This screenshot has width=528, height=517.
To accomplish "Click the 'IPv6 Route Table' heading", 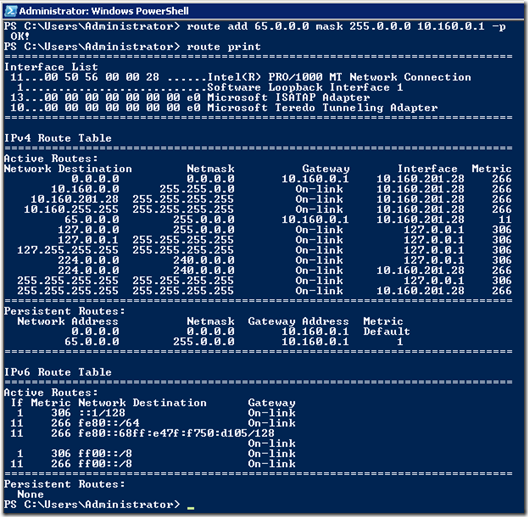I will pos(58,372).
